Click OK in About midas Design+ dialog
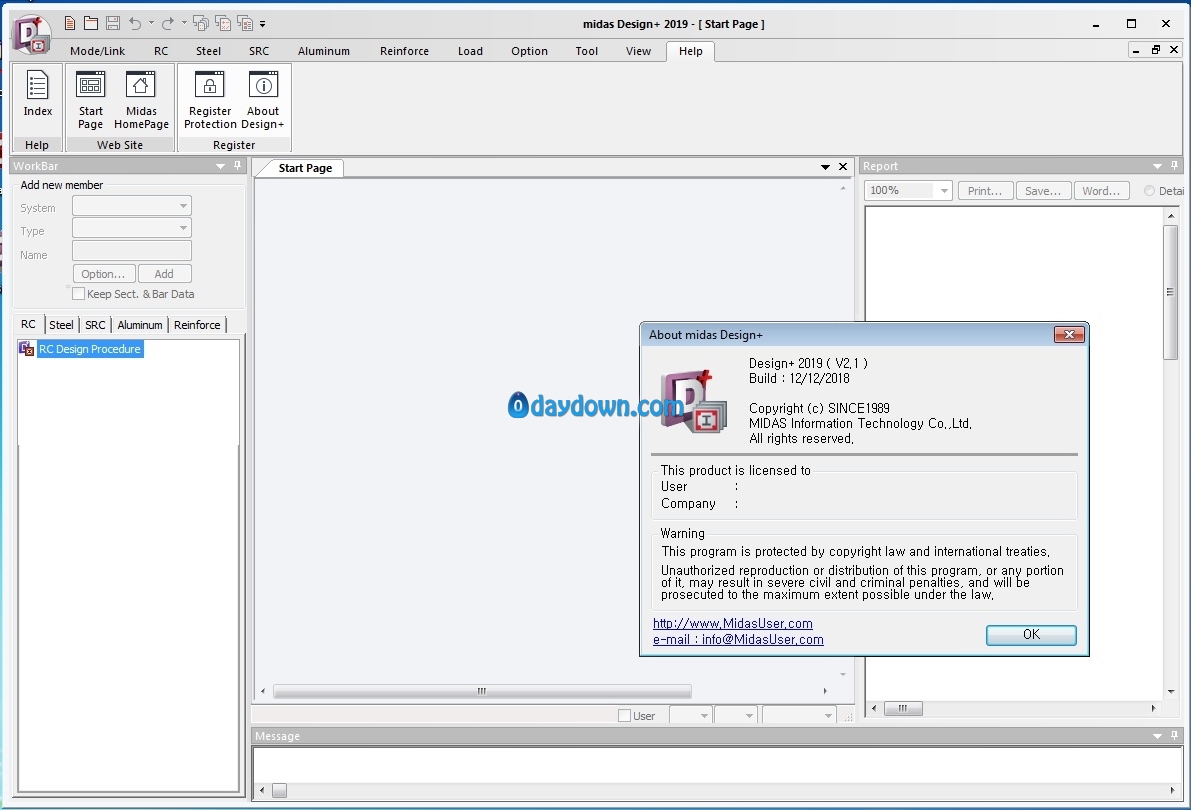 pyautogui.click(x=1031, y=634)
